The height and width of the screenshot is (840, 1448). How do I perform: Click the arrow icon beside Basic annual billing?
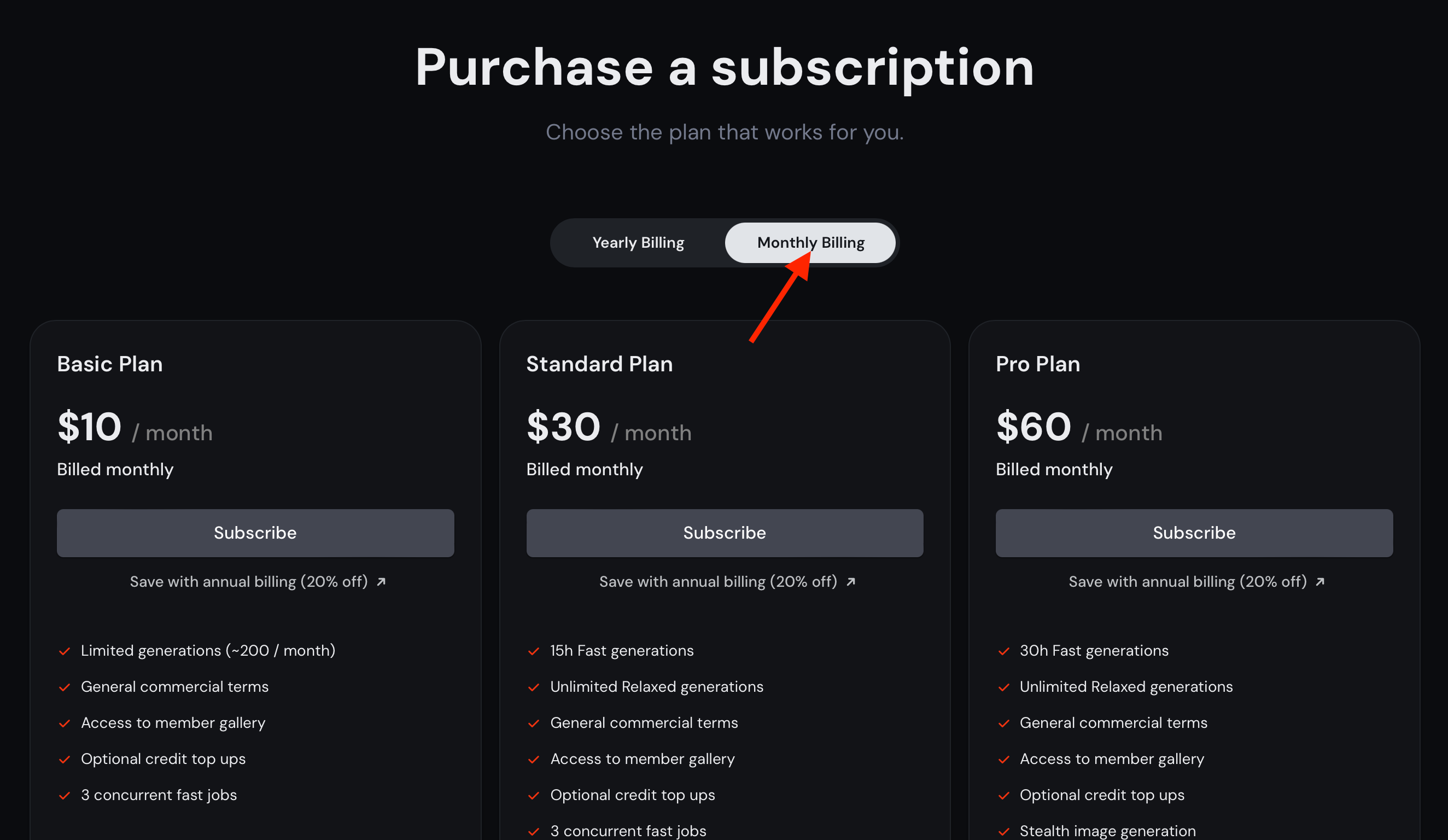click(x=381, y=581)
